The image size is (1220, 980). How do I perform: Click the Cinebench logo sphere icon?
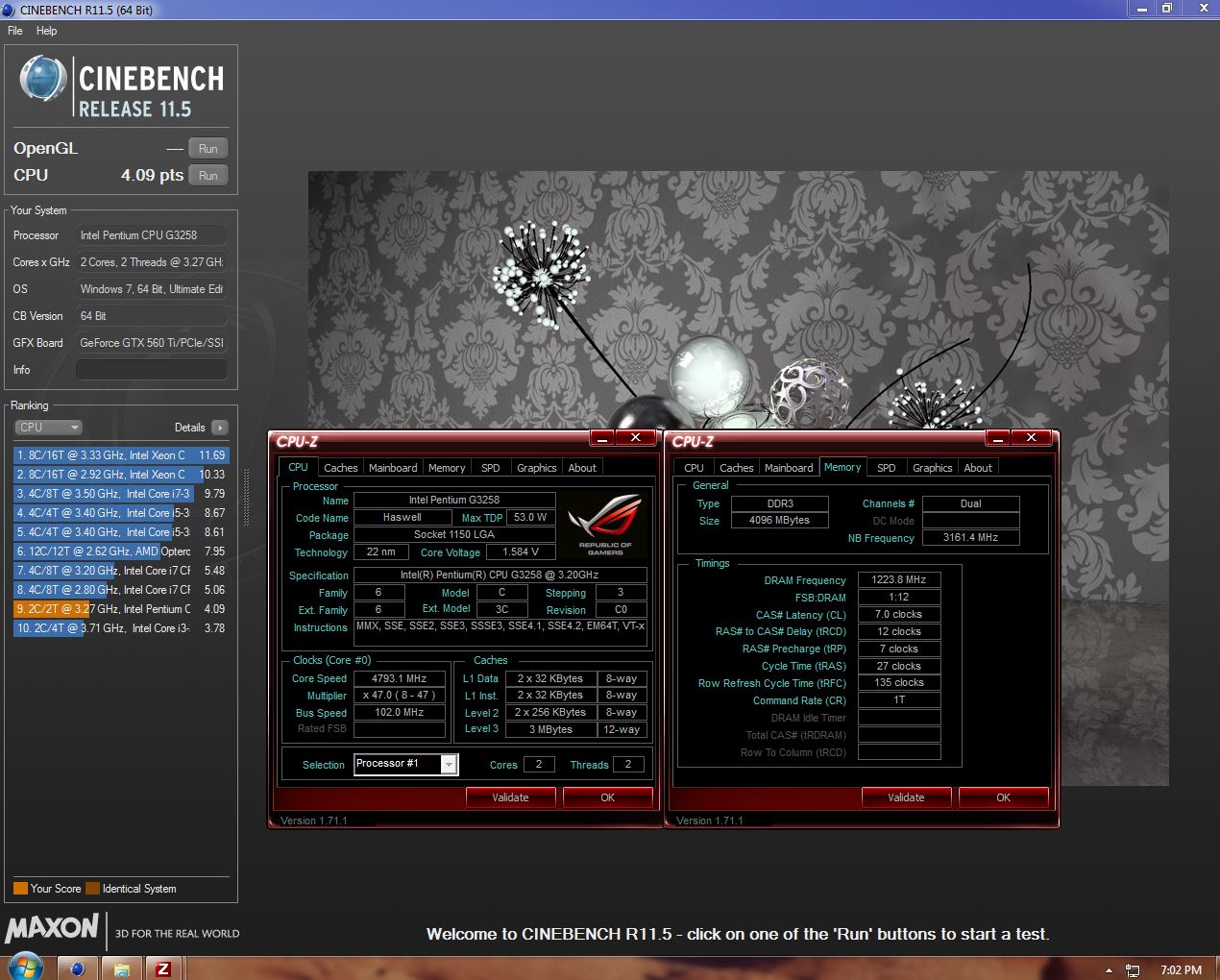43,80
